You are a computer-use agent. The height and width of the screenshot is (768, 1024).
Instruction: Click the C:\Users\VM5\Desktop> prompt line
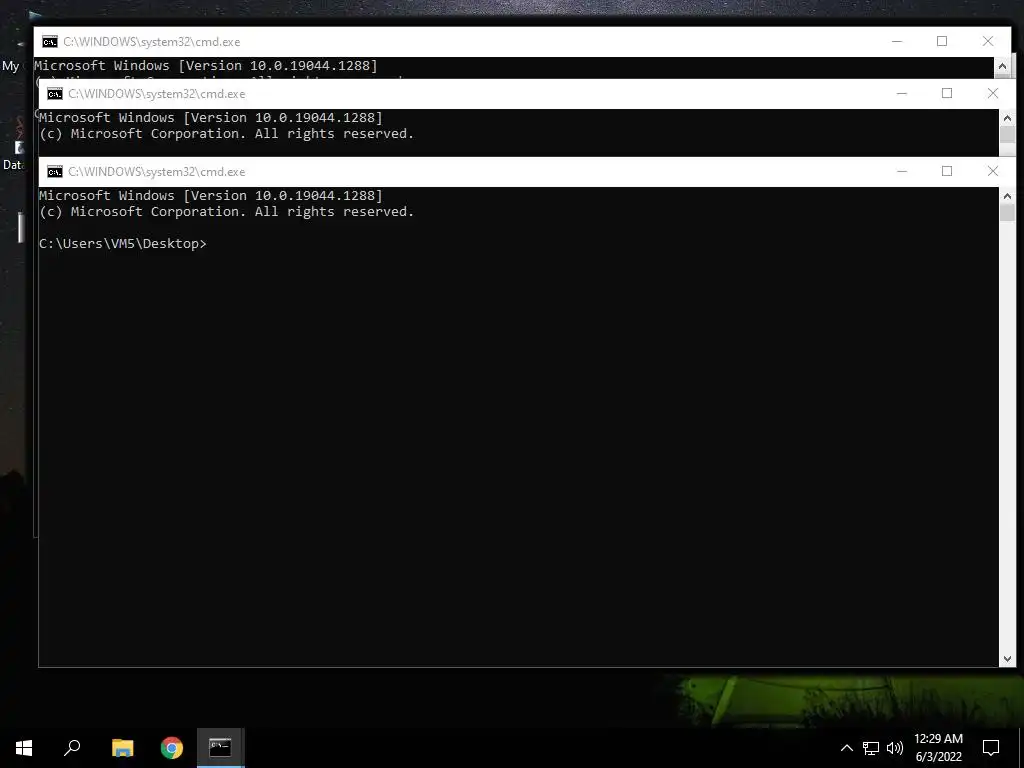pos(123,244)
